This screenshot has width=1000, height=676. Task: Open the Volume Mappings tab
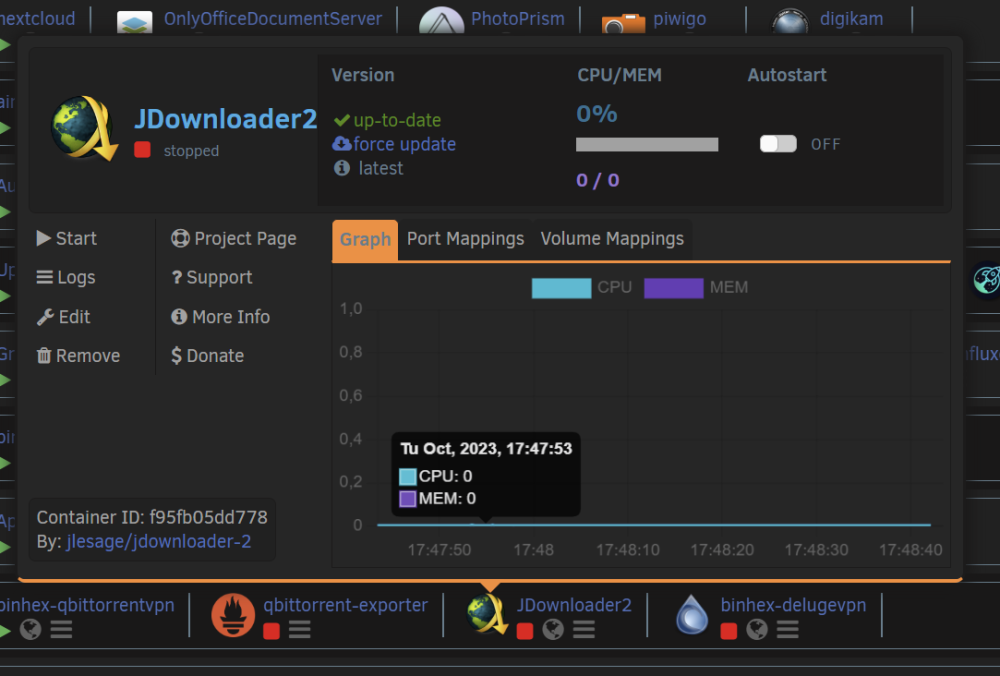pyautogui.click(x=612, y=239)
